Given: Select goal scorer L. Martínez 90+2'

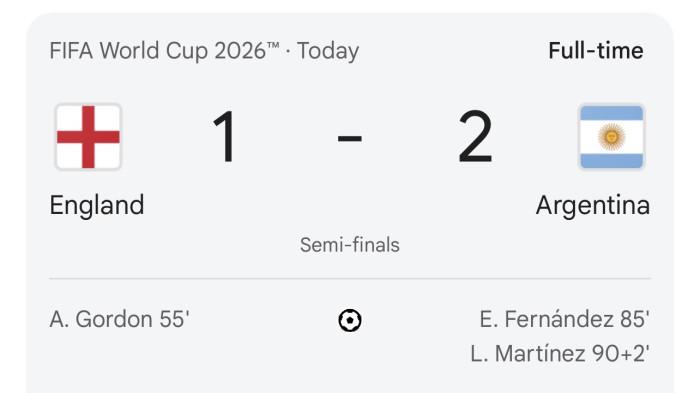Looking at the screenshot, I should (560, 354).
